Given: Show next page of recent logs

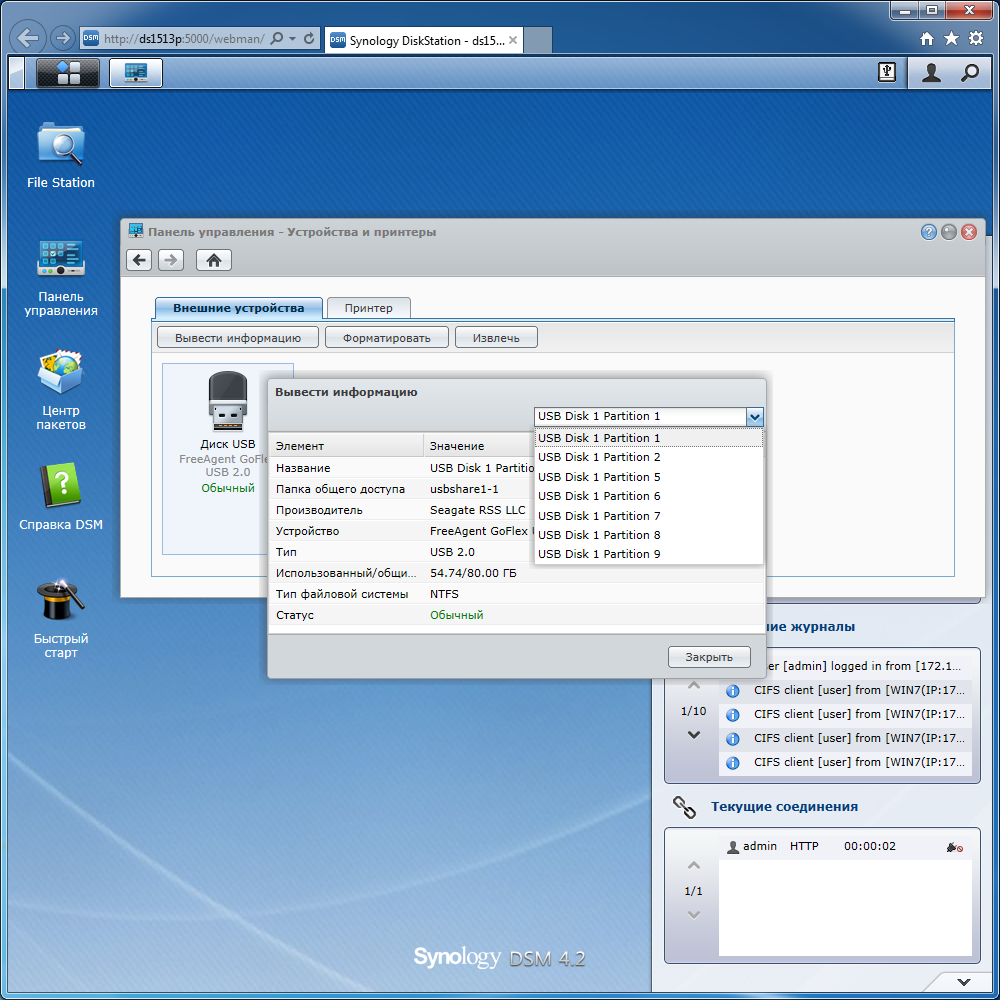Looking at the screenshot, I should pyautogui.click(x=694, y=735).
